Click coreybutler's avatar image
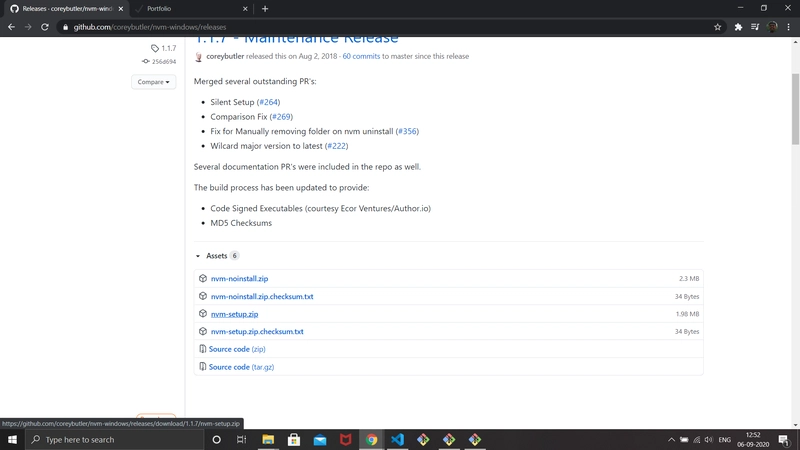The width and height of the screenshot is (800, 450). [x=198, y=57]
